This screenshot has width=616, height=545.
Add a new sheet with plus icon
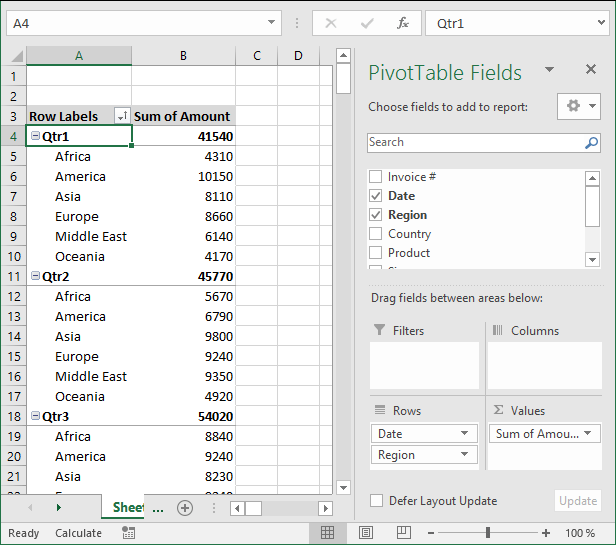pos(185,508)
